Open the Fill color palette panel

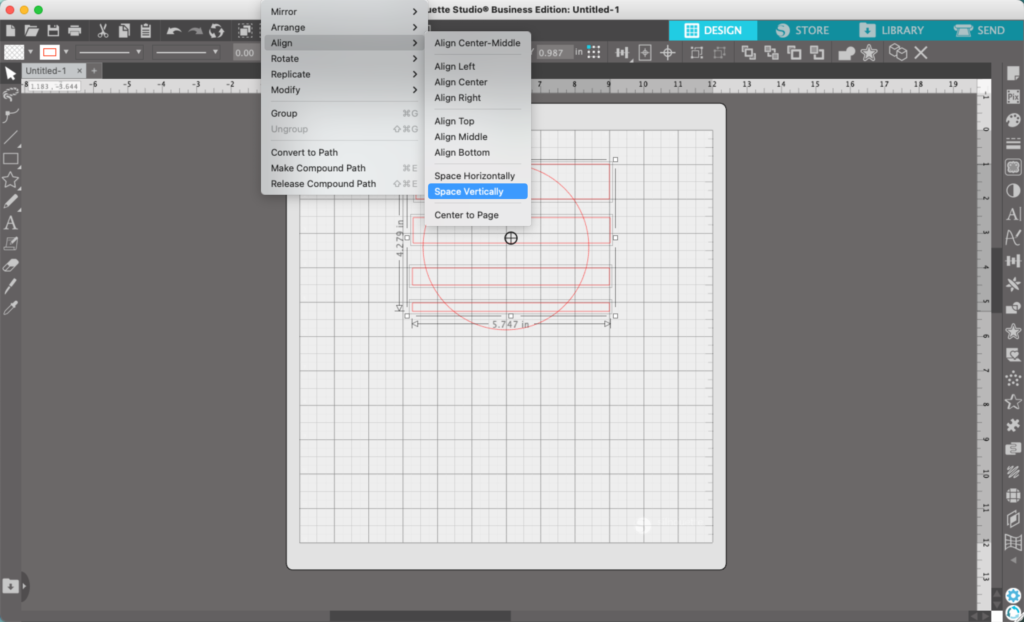(1013, 120)
